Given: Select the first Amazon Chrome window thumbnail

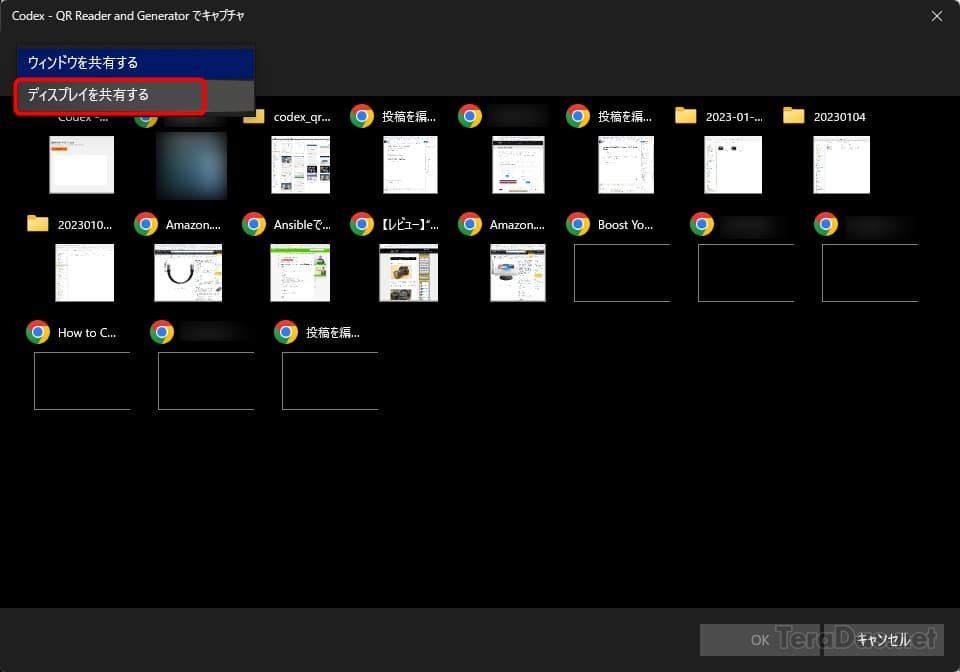Looking at the screenshot, I should (188, 273).
